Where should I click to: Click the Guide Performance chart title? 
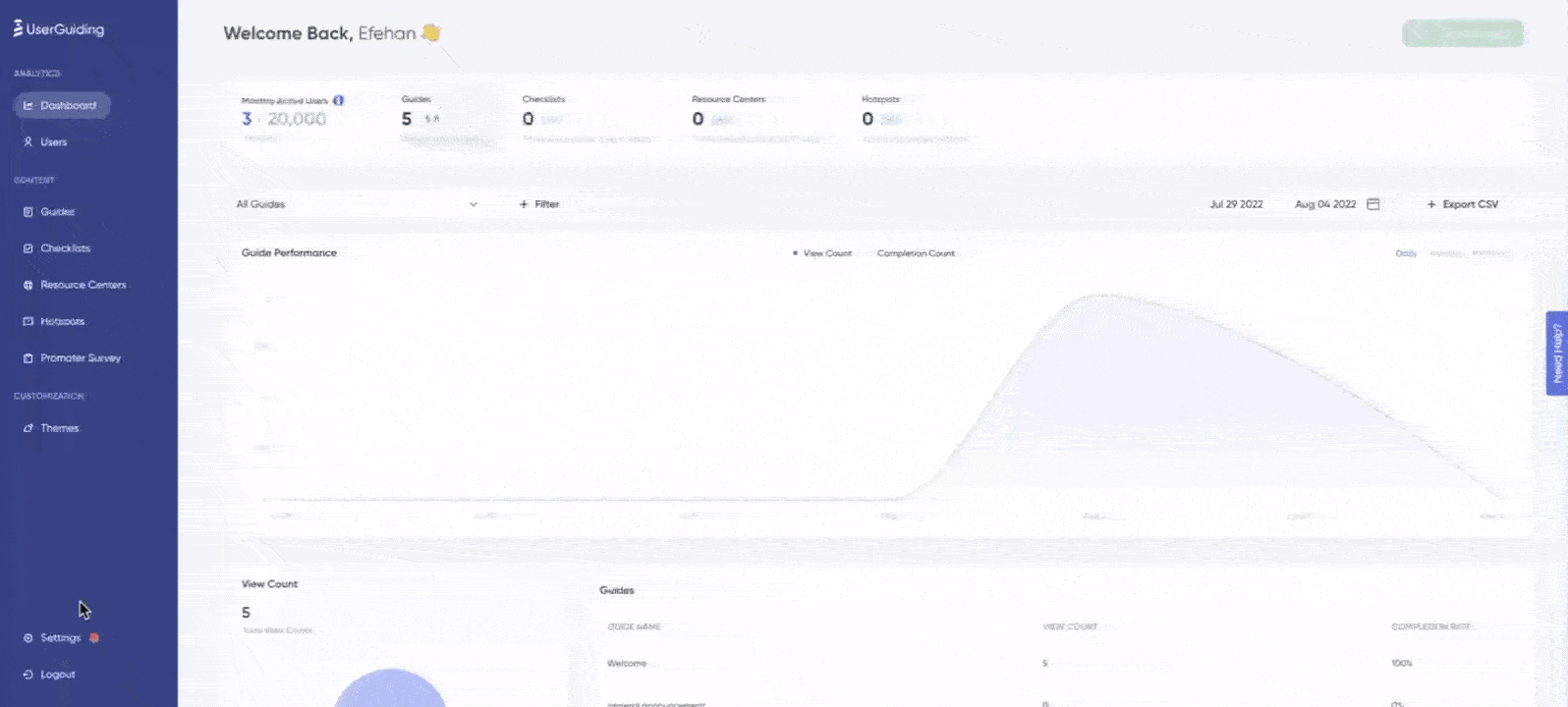point(289,253)
